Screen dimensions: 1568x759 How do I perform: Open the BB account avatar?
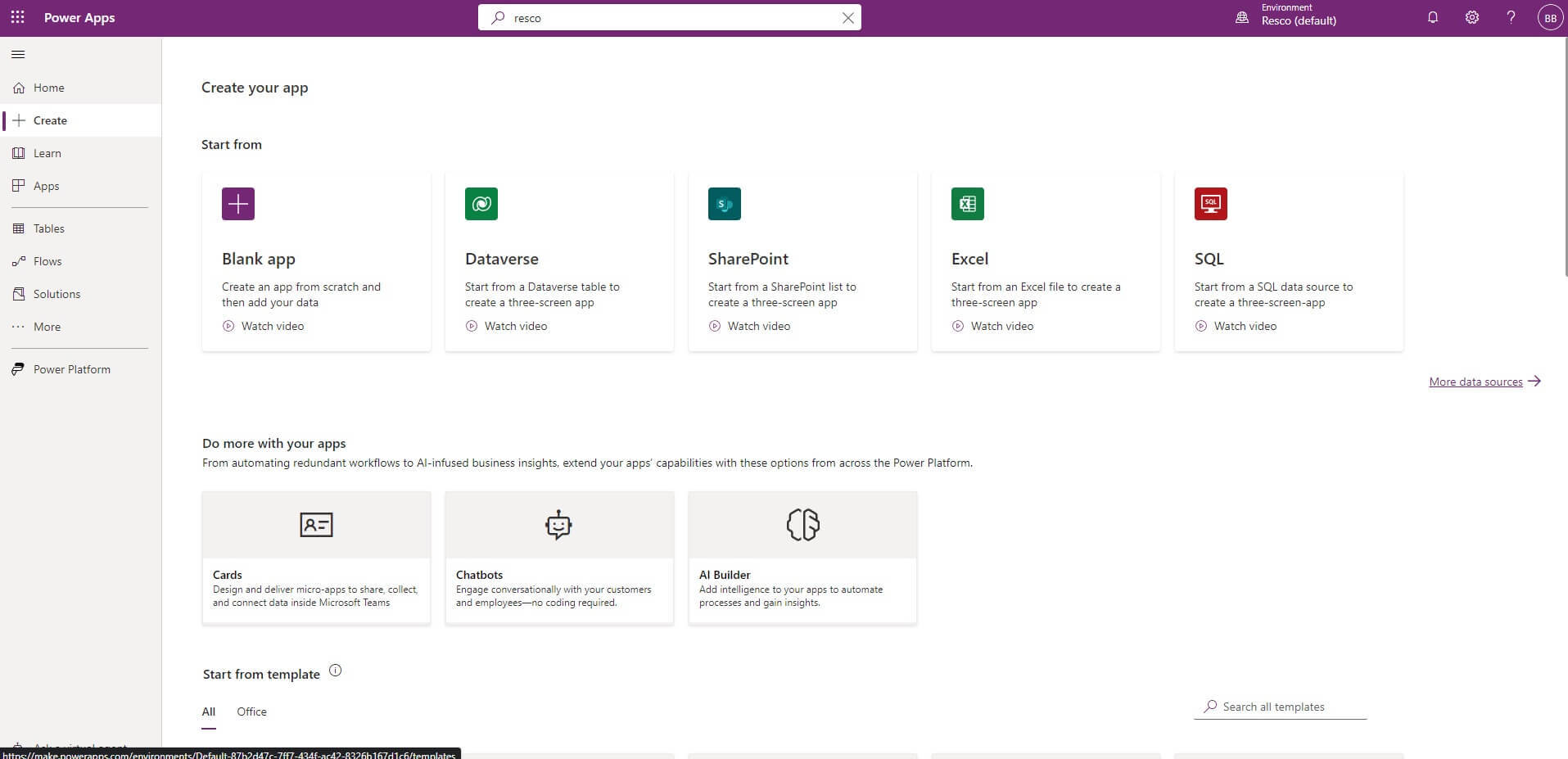point(1550,18)
